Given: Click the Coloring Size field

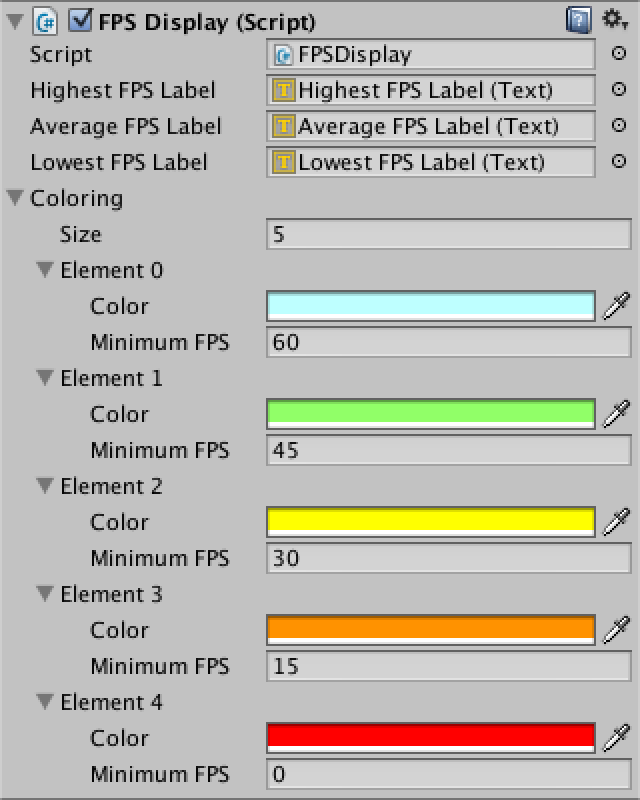Looking at the screenshot, I should (448, 234).
